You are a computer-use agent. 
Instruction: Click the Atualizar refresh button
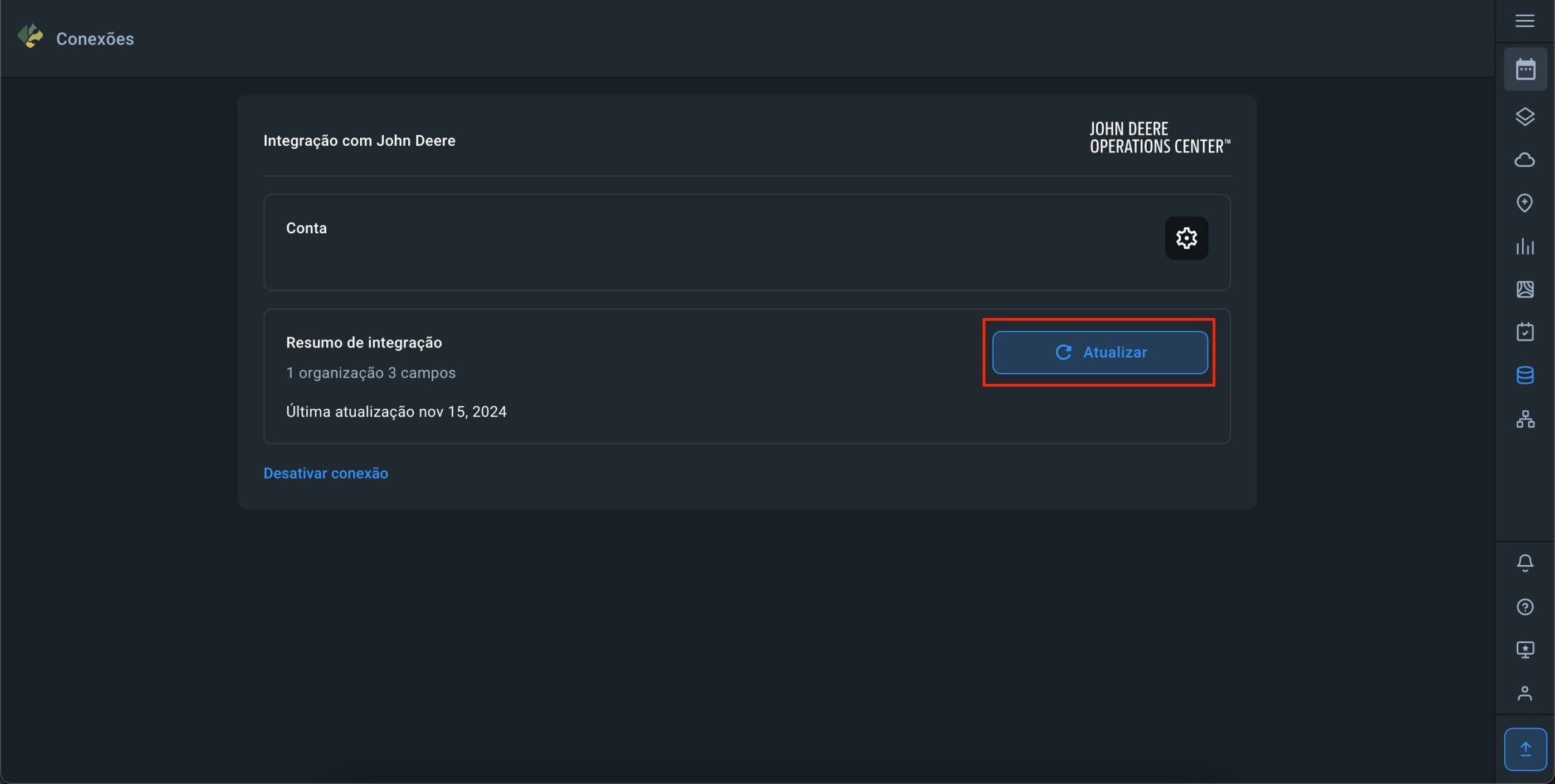[1100, 352]
